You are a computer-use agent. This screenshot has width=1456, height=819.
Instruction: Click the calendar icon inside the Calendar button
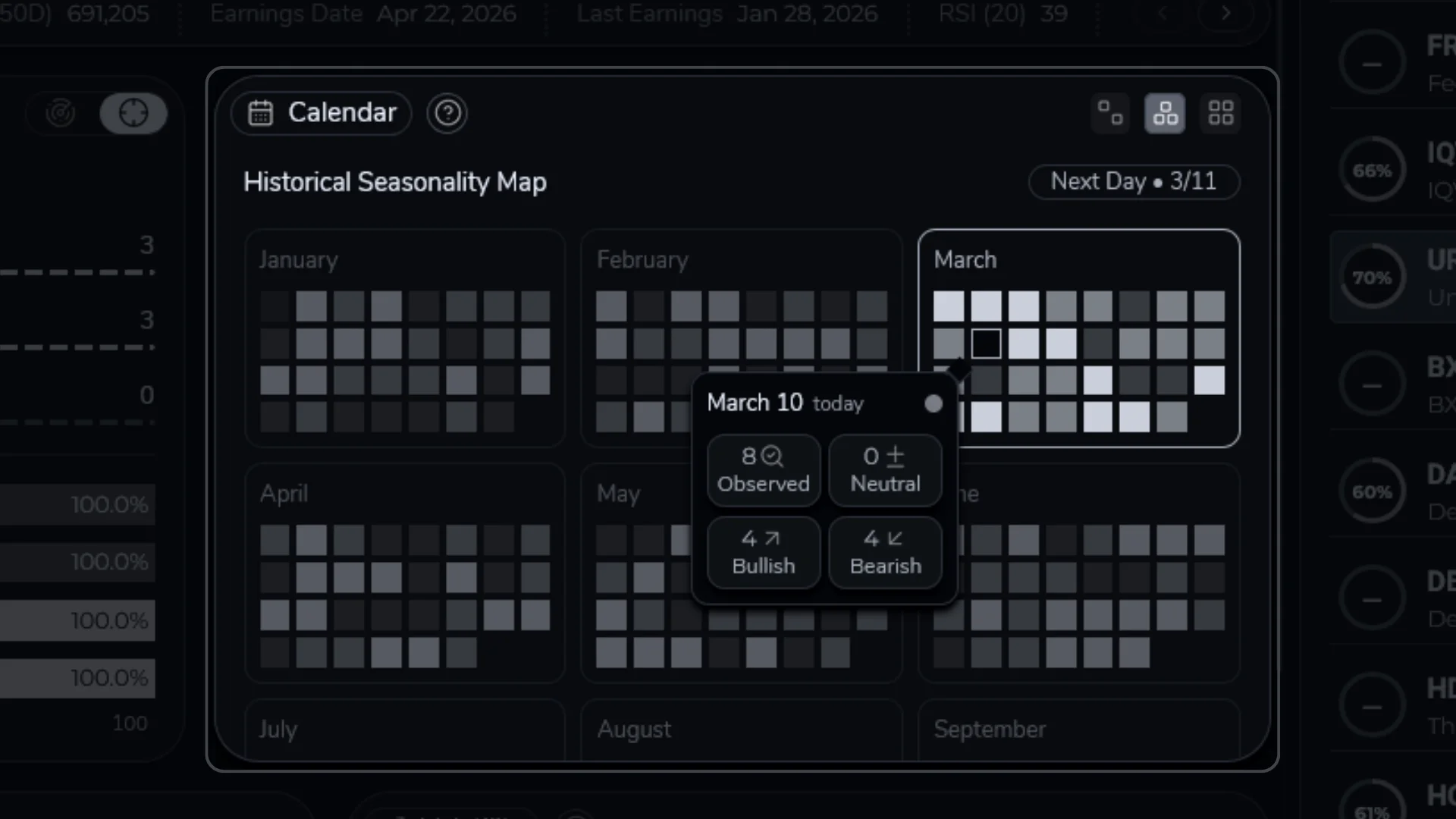click(260, 112)
